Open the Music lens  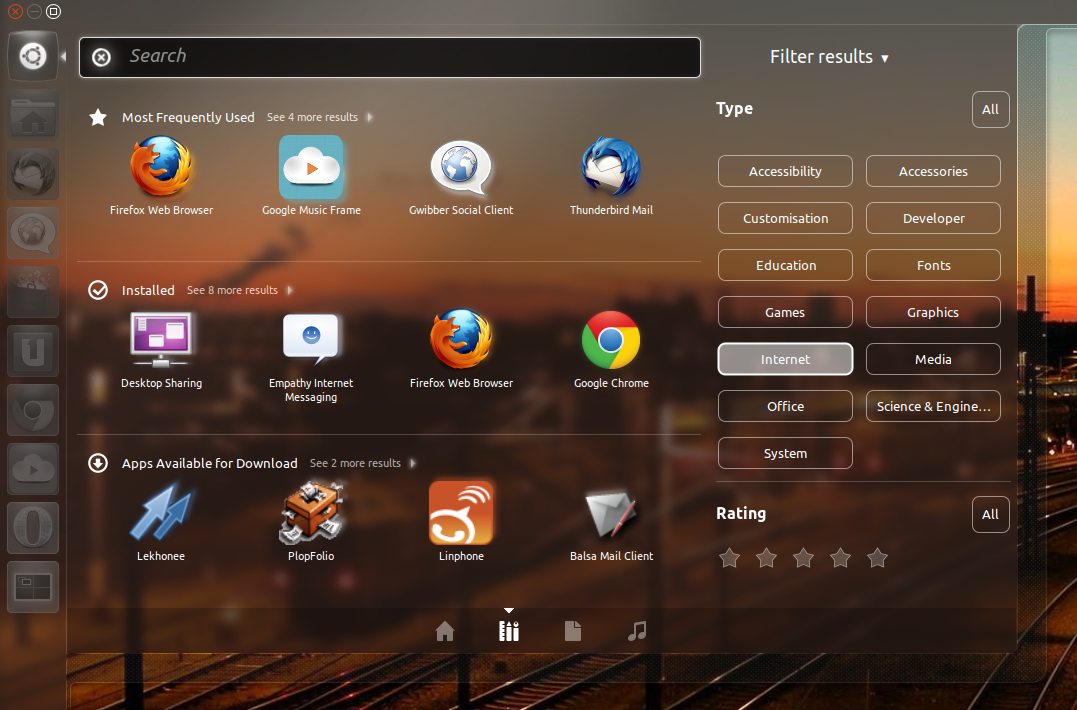636,631
